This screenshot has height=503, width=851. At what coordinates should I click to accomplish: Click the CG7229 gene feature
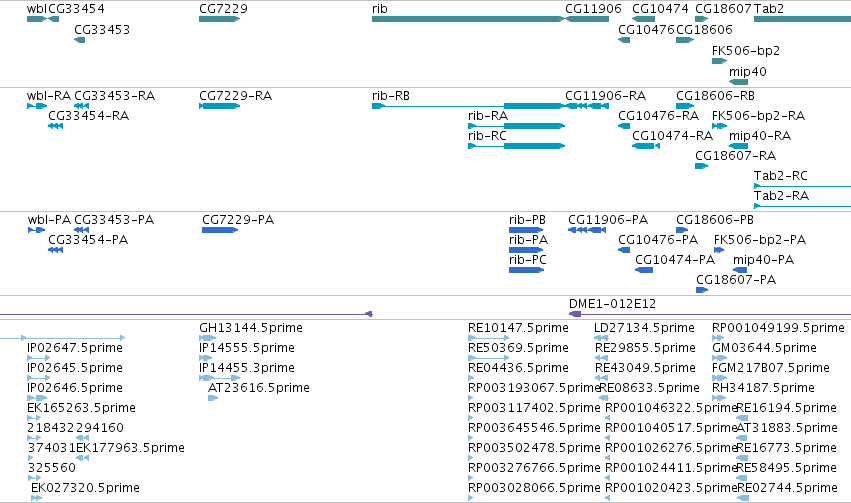tap(219, 19)
